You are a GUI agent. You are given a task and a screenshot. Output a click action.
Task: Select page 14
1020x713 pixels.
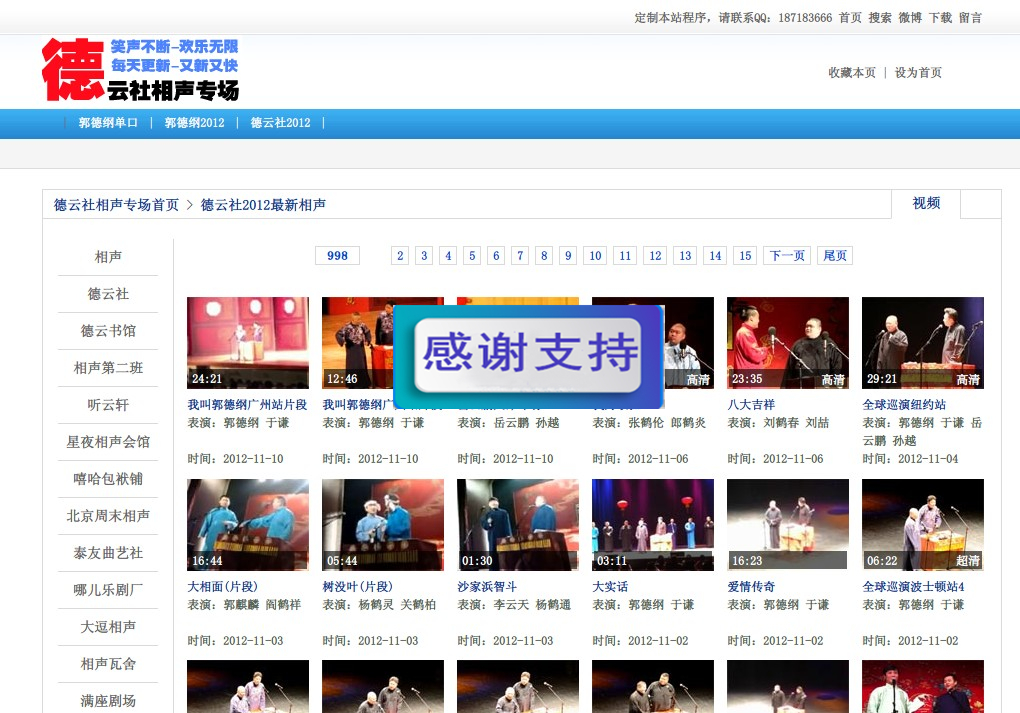click(x=716, y=256)
